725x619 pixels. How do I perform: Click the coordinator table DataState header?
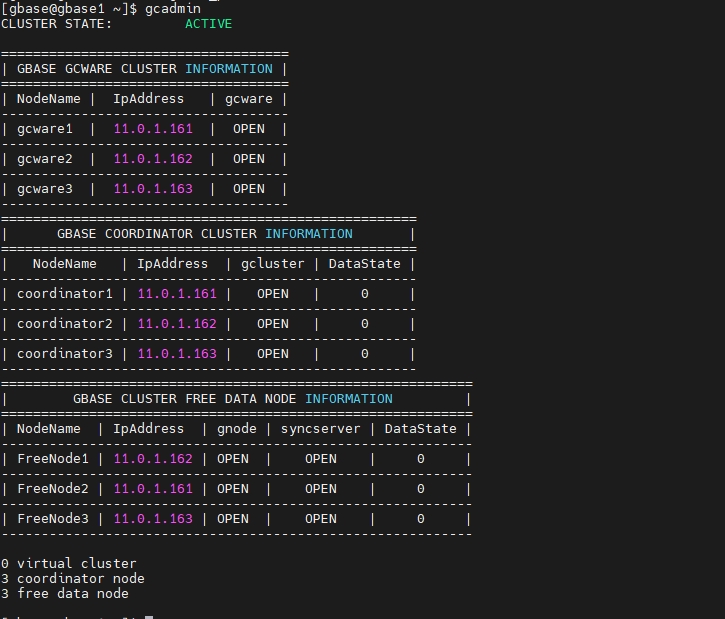click(x=365, y=264)
